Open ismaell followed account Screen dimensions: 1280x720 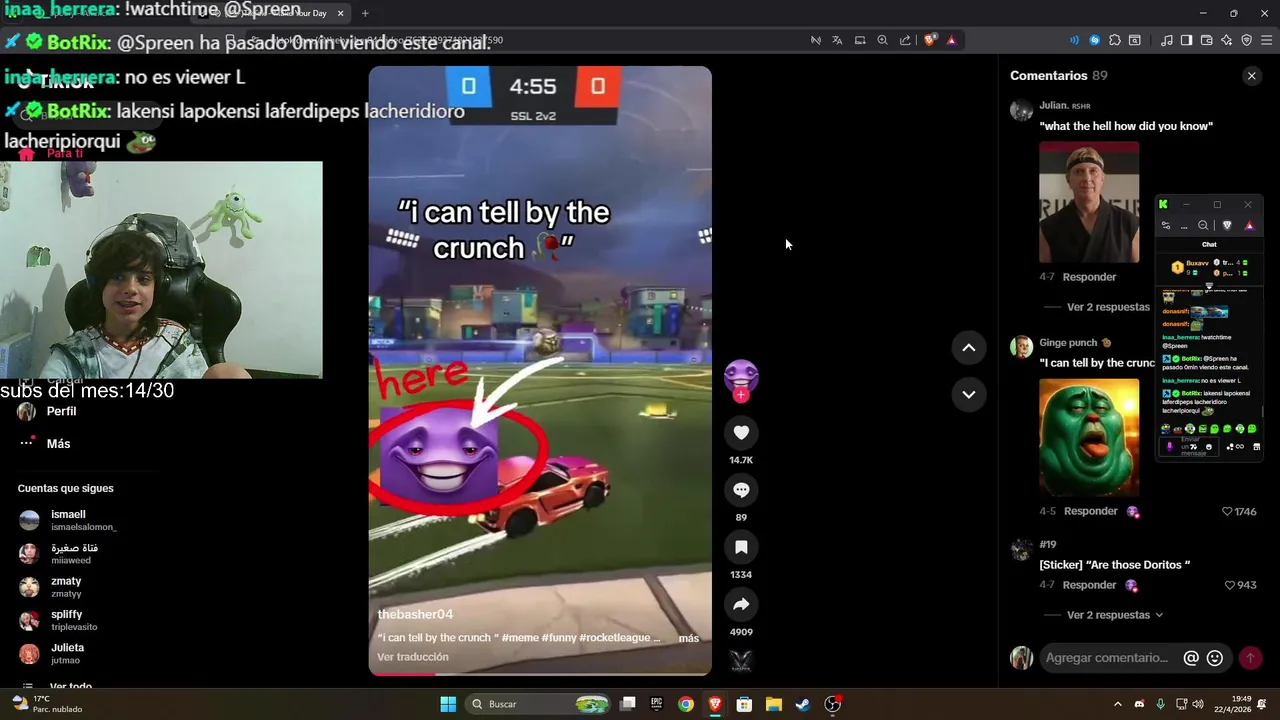[x=68, y=520]
